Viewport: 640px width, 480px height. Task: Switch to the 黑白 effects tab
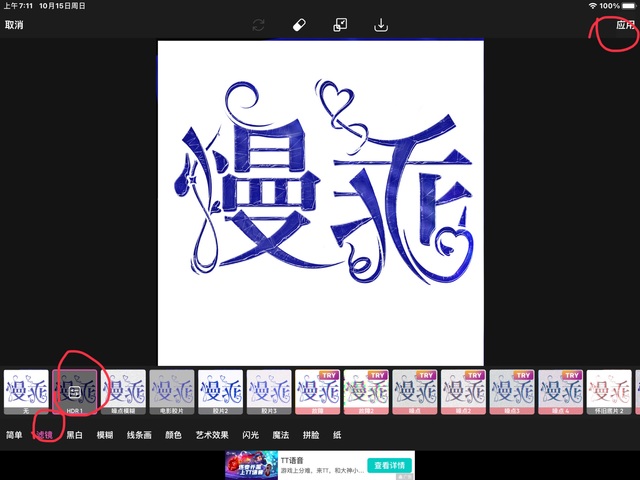click(x=75, y=435)
